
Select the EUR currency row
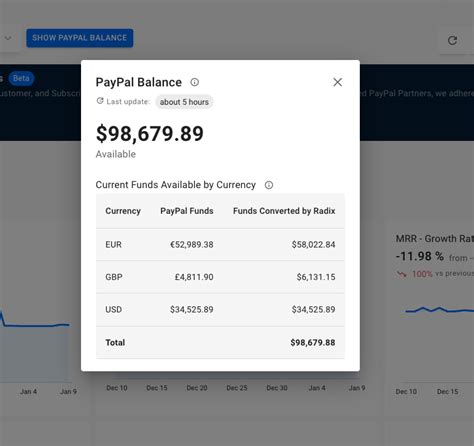tap(220, 245)
